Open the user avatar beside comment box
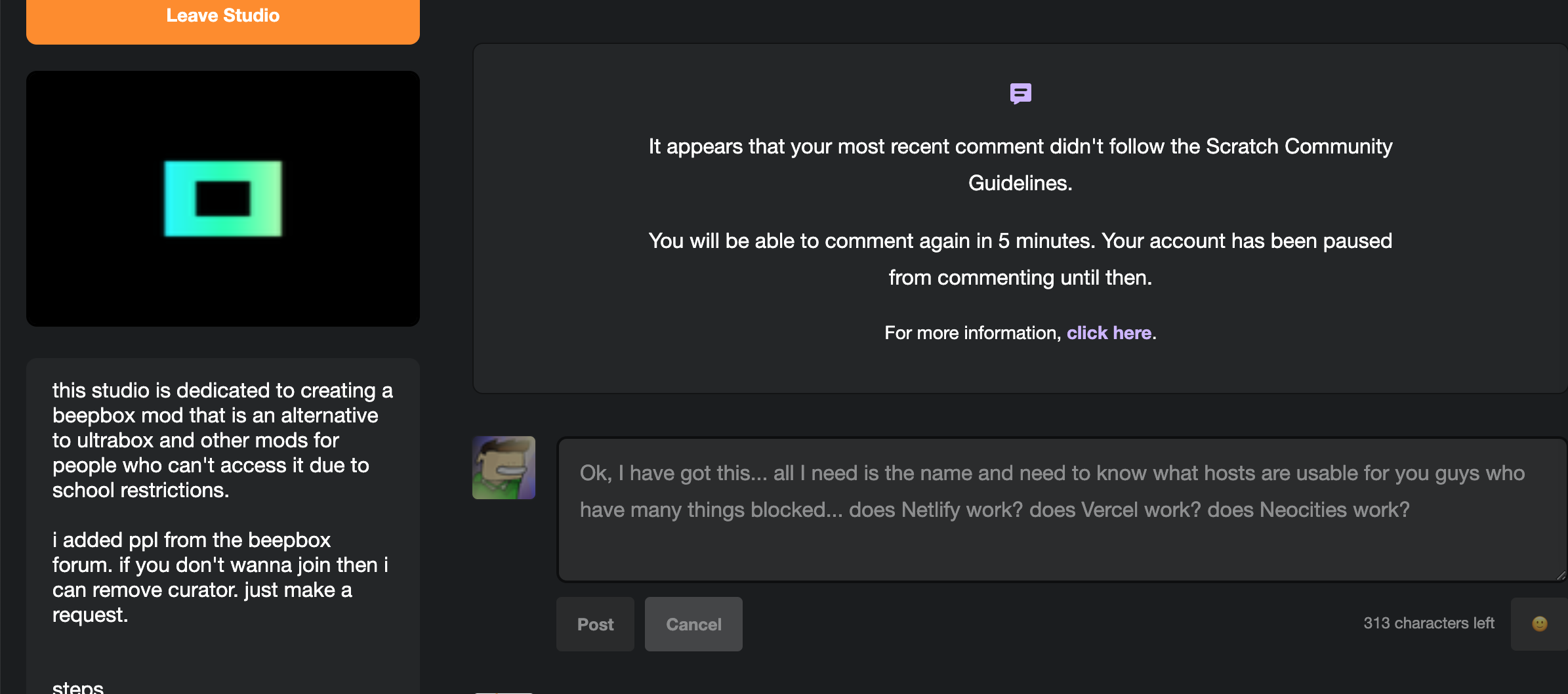The image size is (1568, 694). pos(504,468)
